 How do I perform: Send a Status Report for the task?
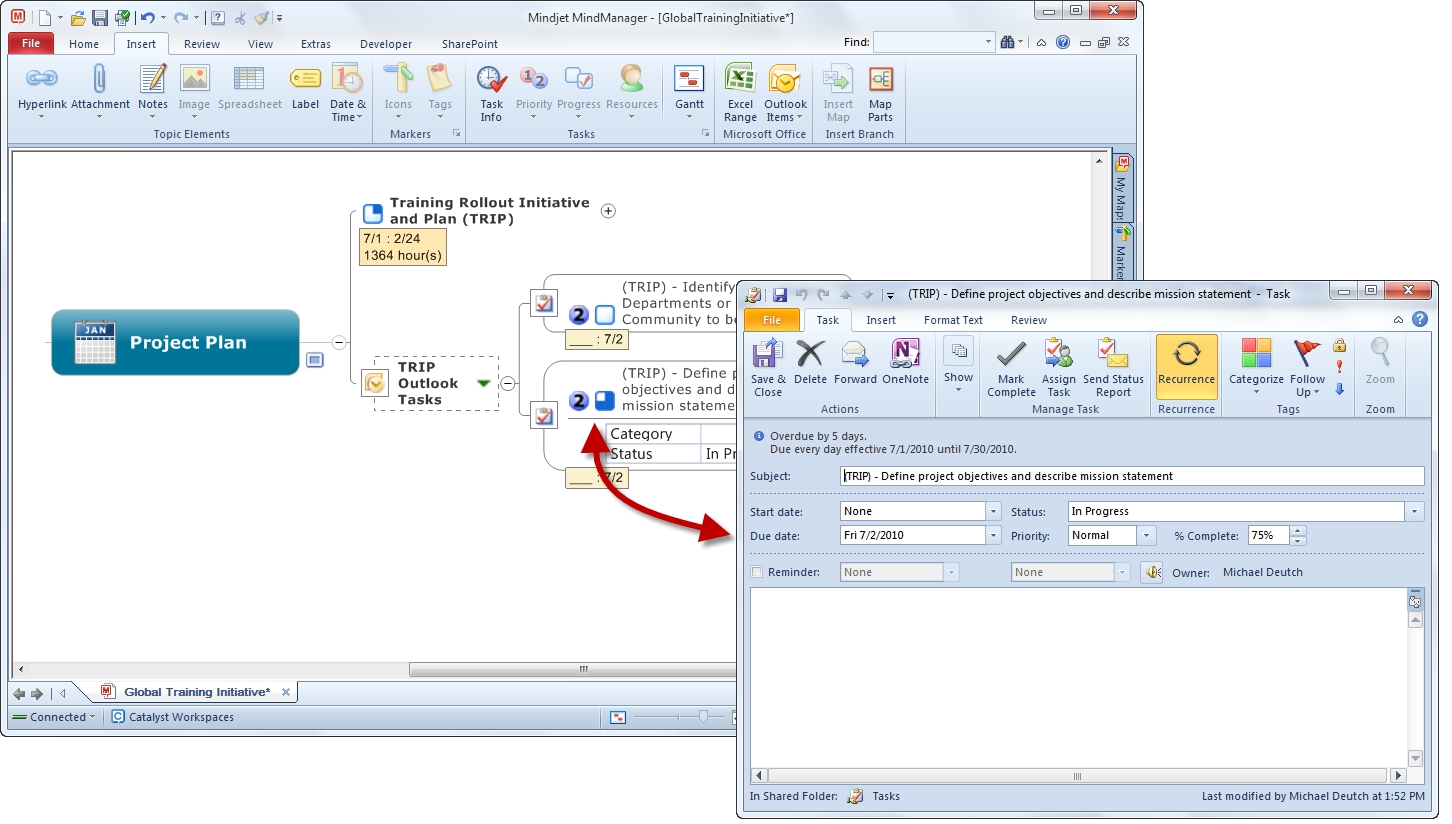pos(1113,366)
